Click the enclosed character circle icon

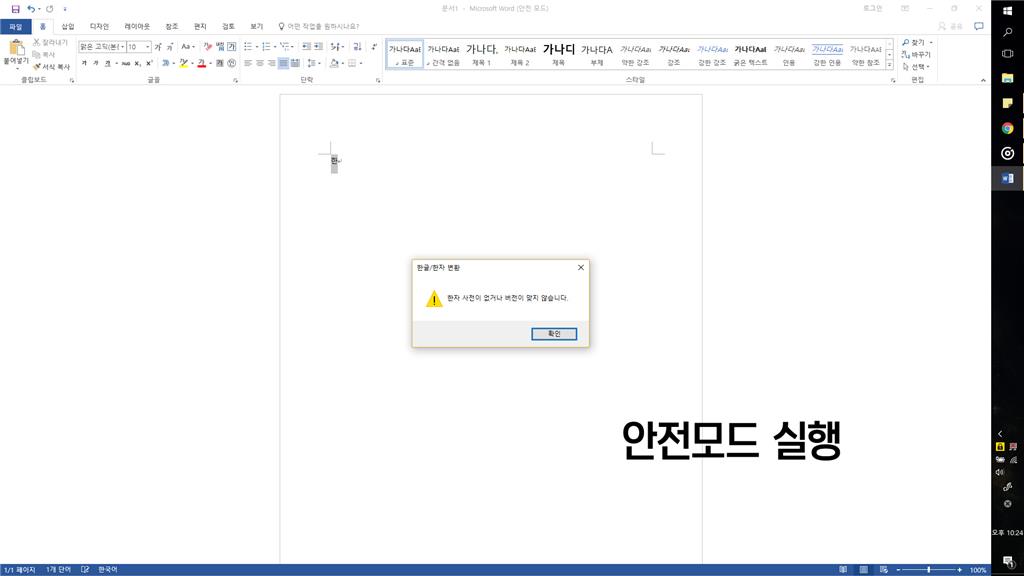[231, 63]
